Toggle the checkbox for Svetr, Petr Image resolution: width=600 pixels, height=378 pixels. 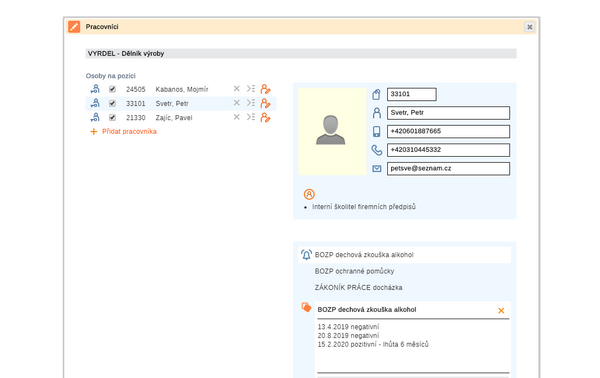click(112, 103)
